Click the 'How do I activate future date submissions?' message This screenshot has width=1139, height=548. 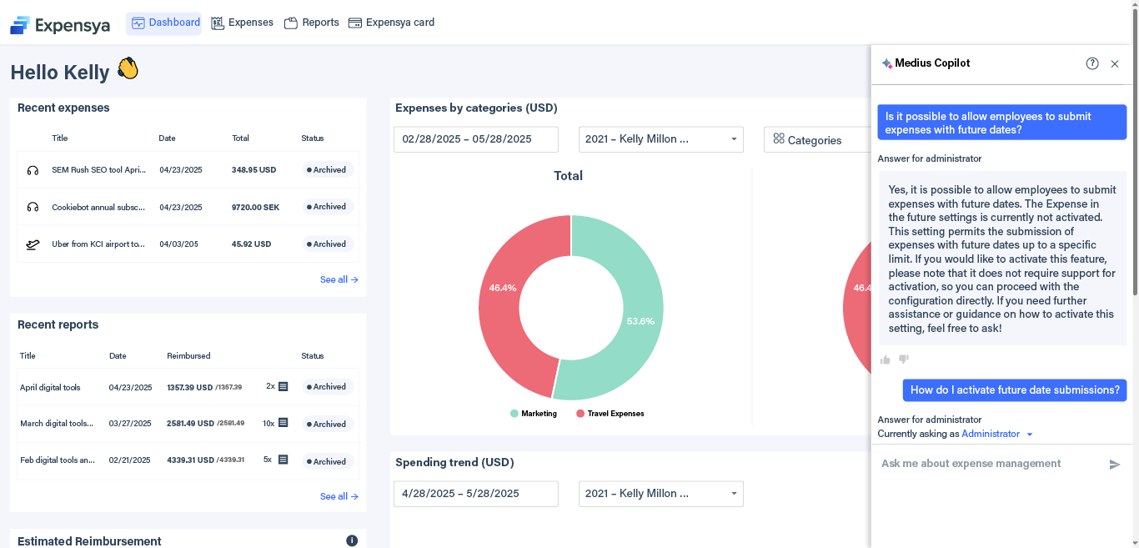[1015, 390]
